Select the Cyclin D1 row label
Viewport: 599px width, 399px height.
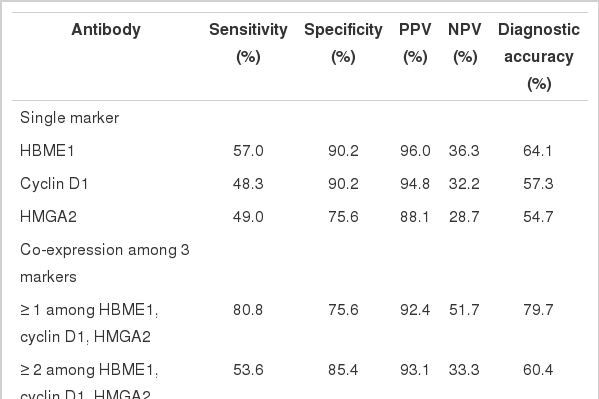[x=54, y=184]
